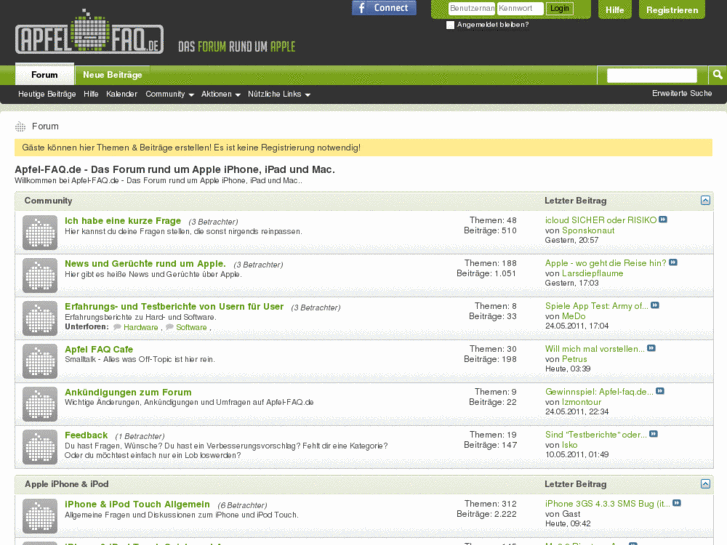Click the breadcrumb apple home icon
This screenshot has height=545, width=727.
20,126
